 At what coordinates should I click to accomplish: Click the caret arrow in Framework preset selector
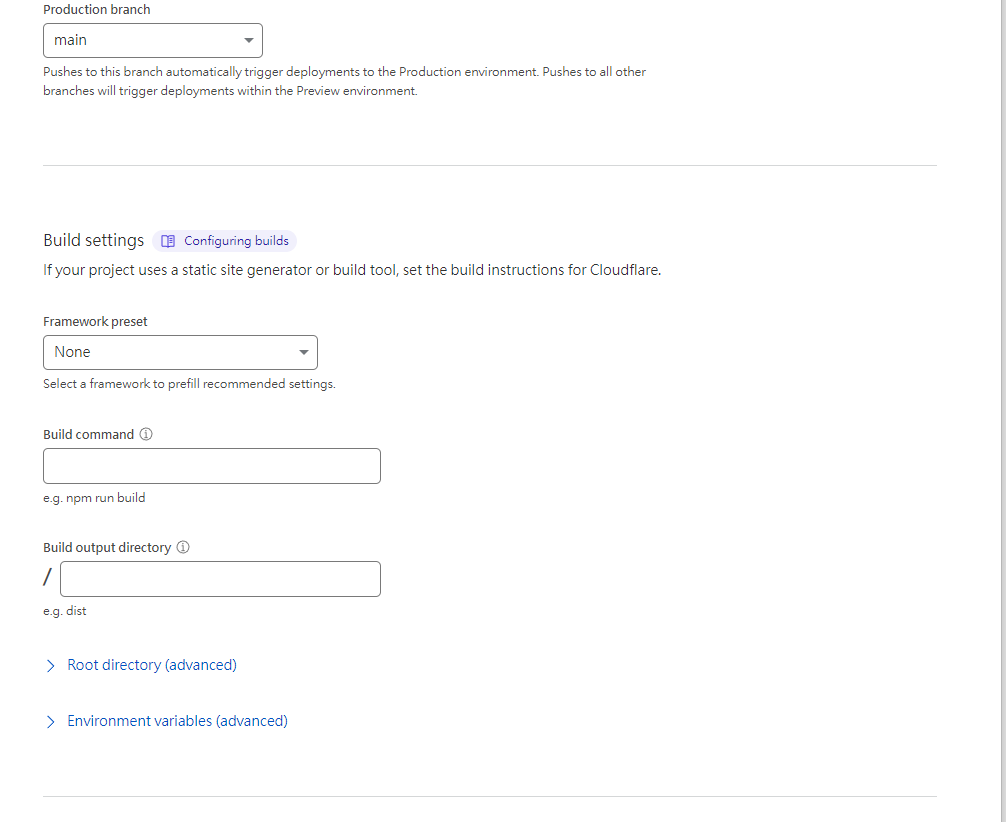(x=304, y=353)
